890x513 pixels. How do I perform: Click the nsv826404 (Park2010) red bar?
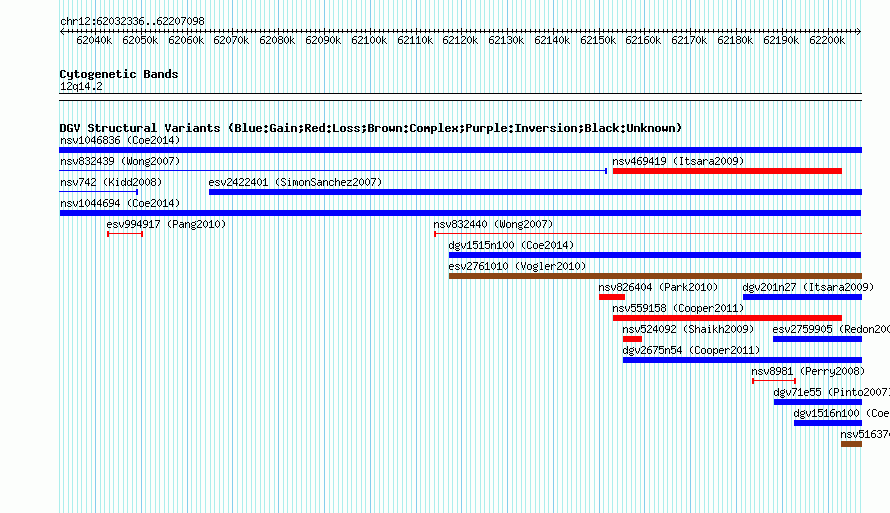[612, 297]
